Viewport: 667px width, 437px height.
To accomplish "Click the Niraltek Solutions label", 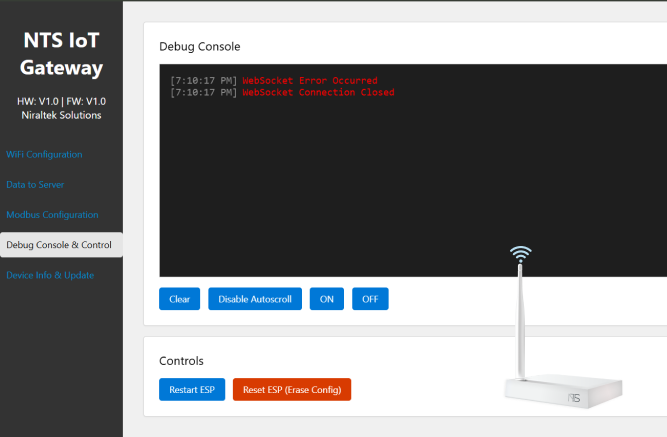I will tap(61, 115).
